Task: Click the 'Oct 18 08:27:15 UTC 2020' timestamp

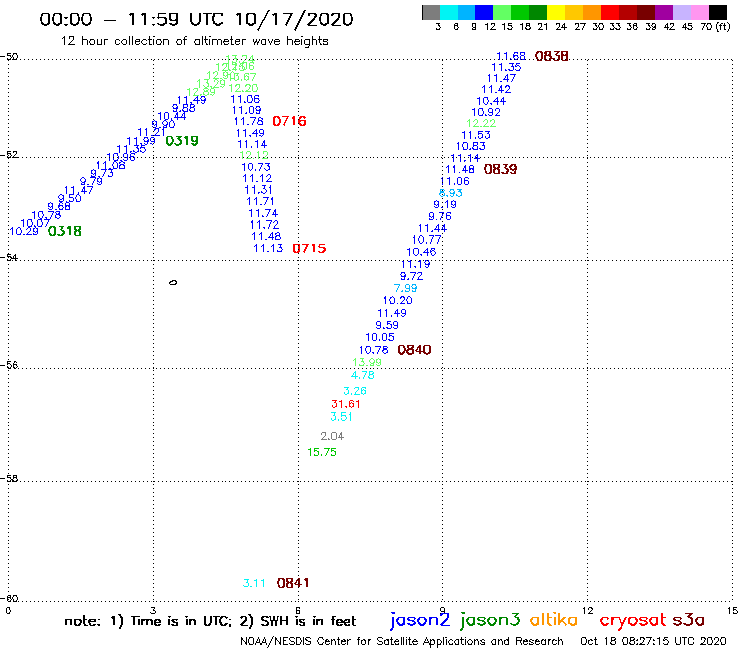Action: coord(653,642)
